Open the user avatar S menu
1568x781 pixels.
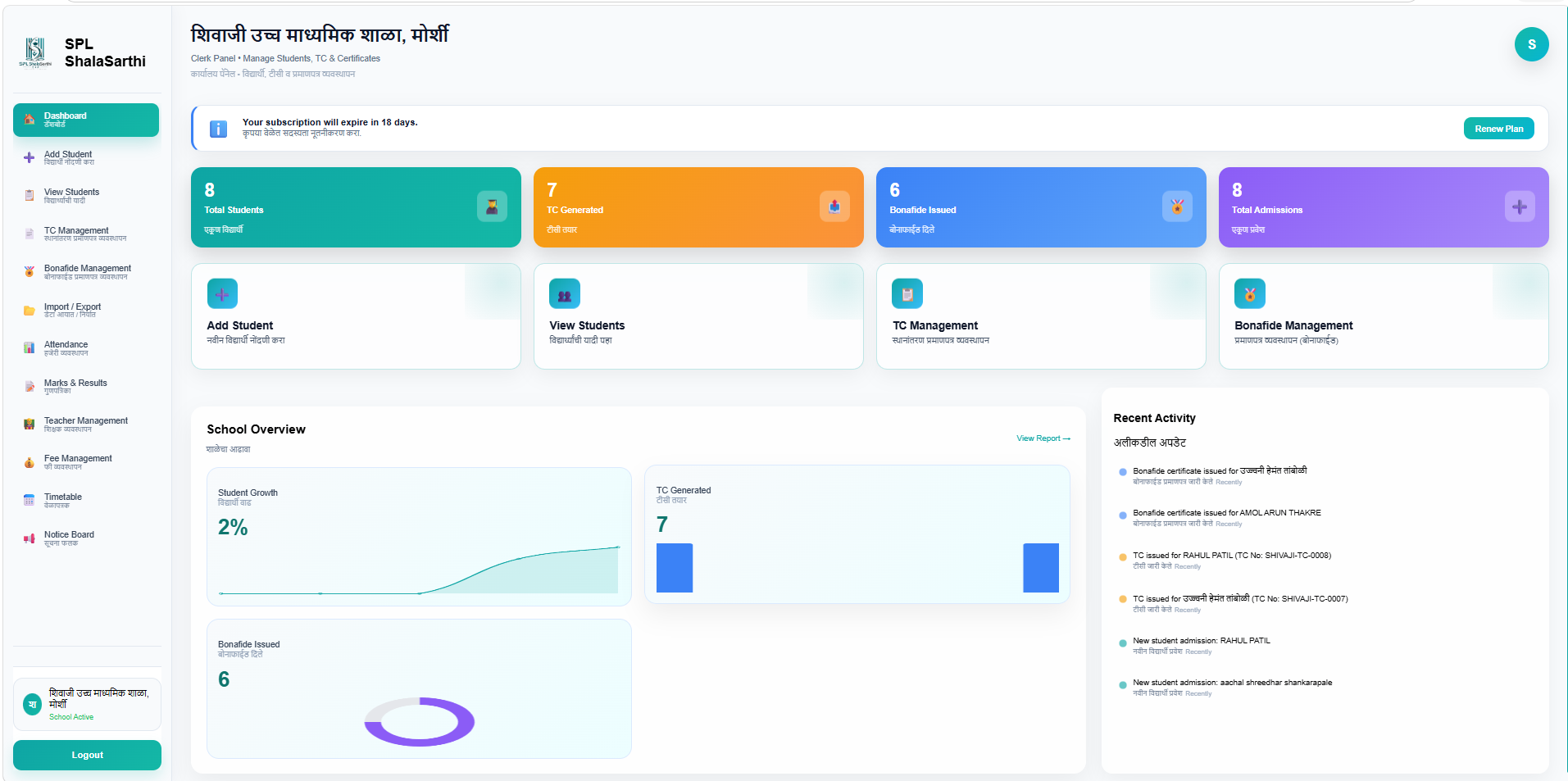(x=1531, y=44)
